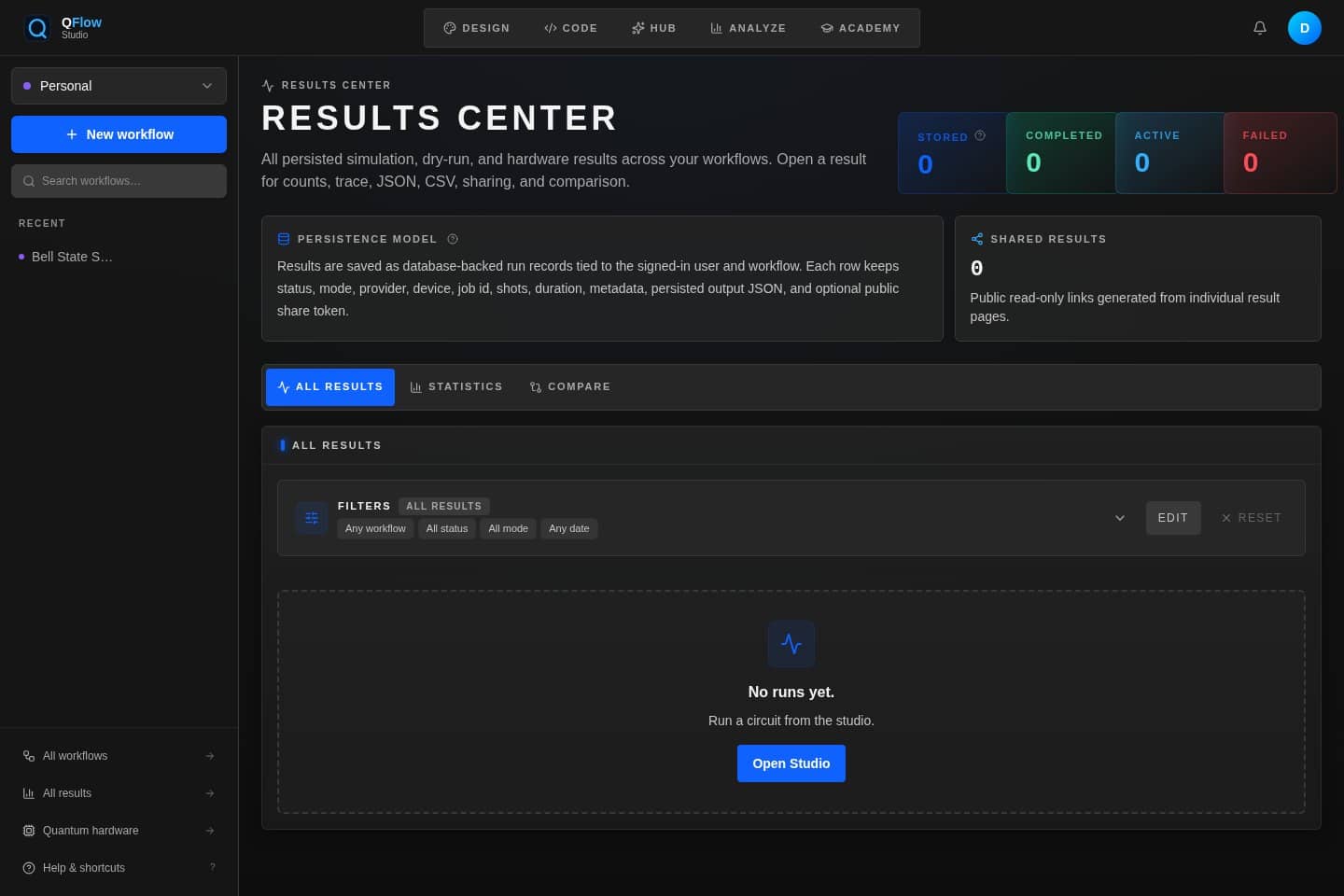Click the COMPLETED stat card

tap(1061, 153)
